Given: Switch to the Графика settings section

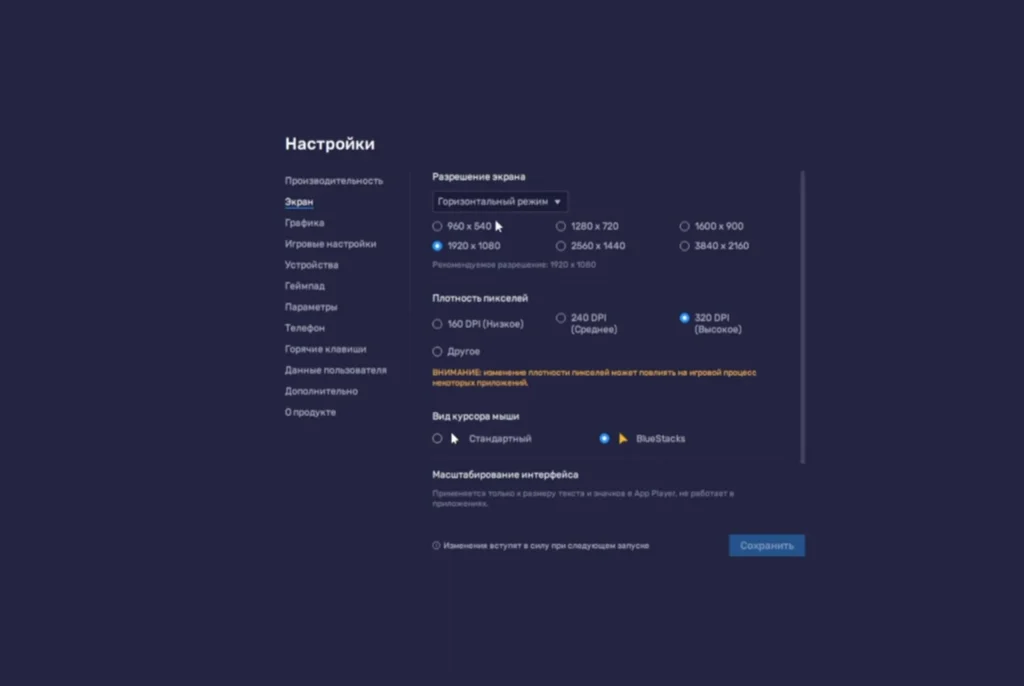Looking at the screenshot, I should coord(304,223).
